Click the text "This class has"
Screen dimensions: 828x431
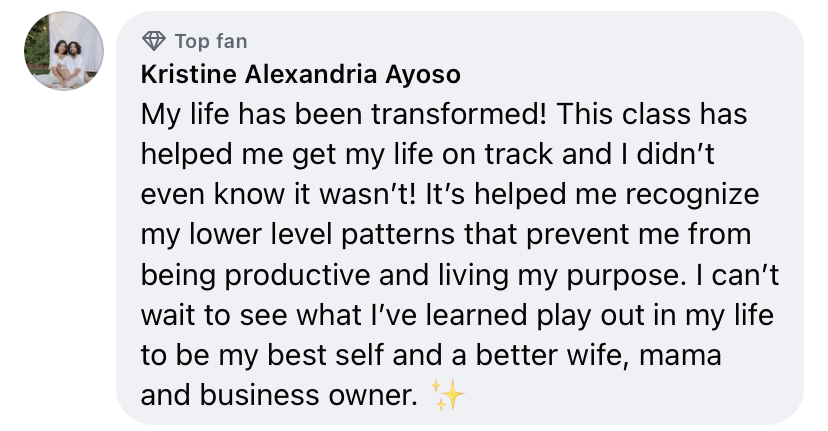tap(653, 114)
